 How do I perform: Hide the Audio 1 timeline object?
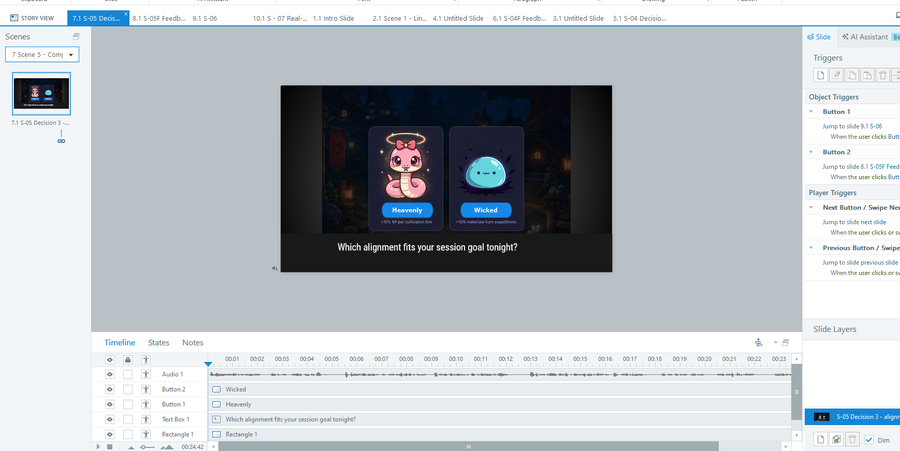[110, 374]
